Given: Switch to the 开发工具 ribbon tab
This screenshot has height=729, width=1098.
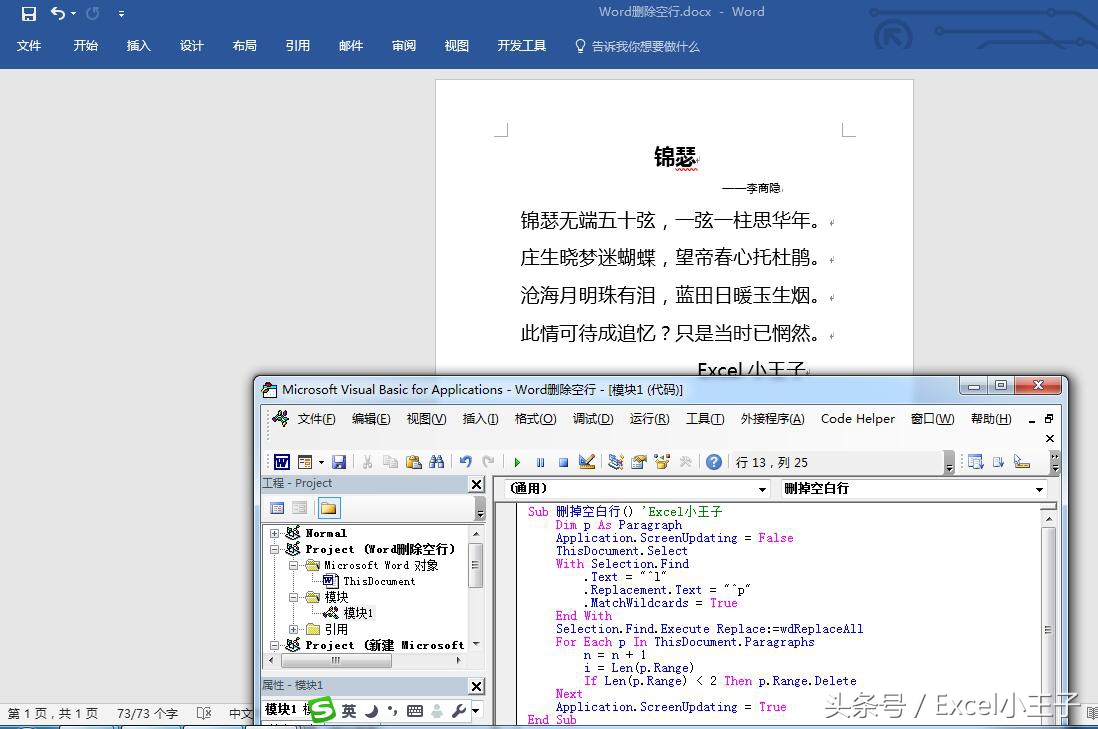Looking at the screenshot, I should pyautogui.click(x=521, y=45).
